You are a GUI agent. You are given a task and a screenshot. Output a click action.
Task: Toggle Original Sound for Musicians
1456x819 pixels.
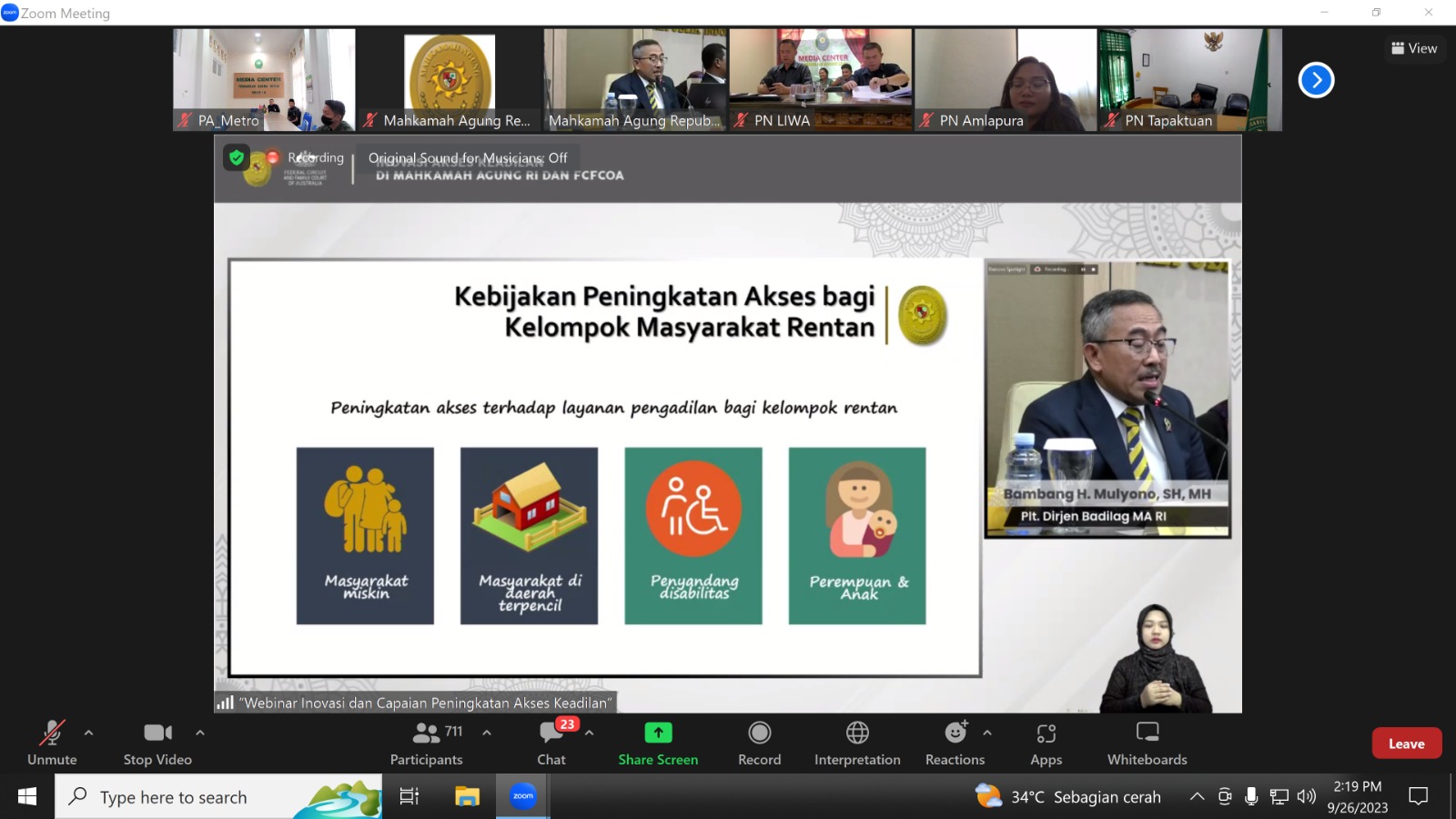point(467,157)
